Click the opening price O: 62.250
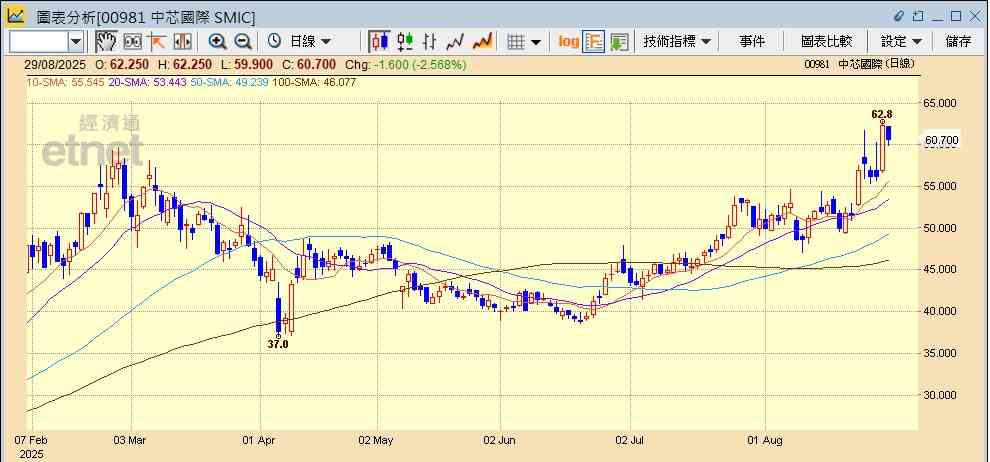 tap(123, 64)
